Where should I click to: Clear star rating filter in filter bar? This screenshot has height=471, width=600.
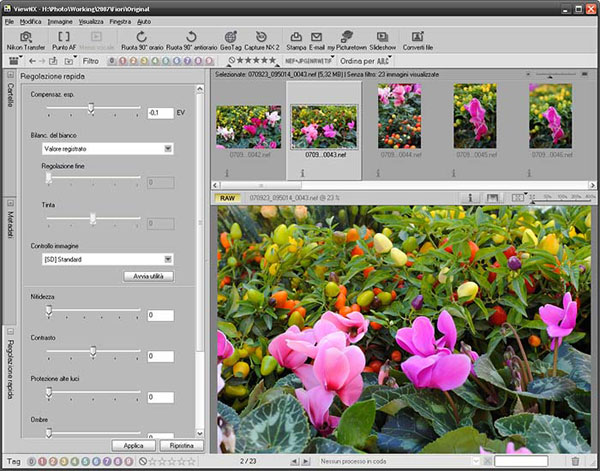click(232, 60)
